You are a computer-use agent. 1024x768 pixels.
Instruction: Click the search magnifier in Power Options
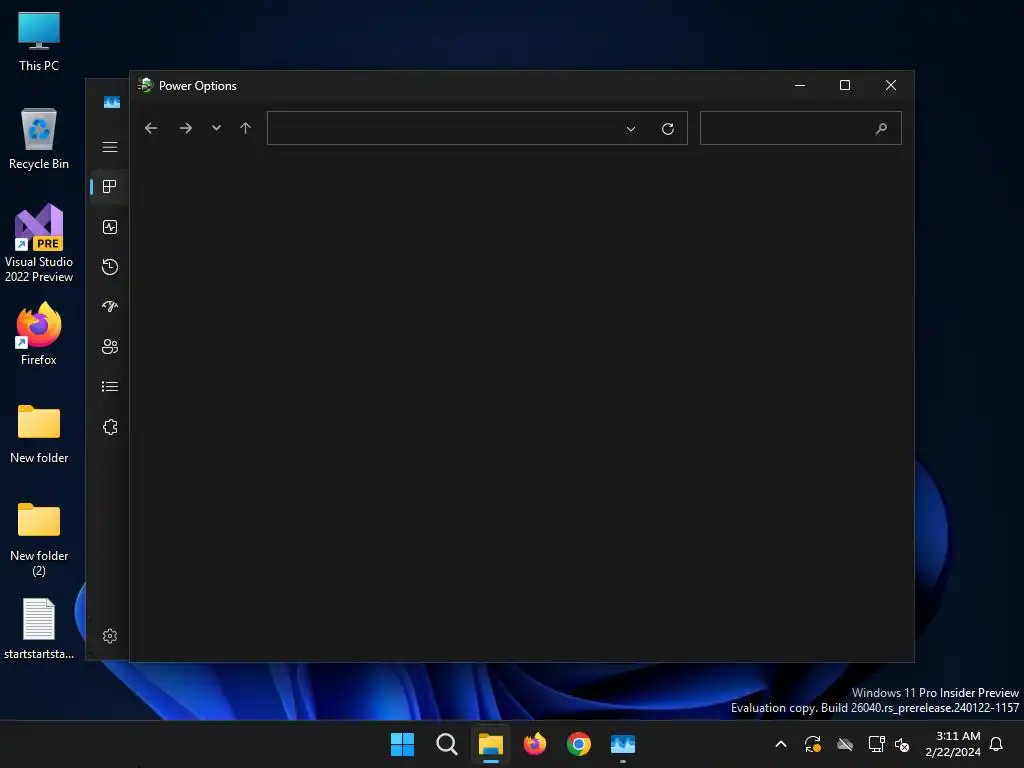[881, 129]
